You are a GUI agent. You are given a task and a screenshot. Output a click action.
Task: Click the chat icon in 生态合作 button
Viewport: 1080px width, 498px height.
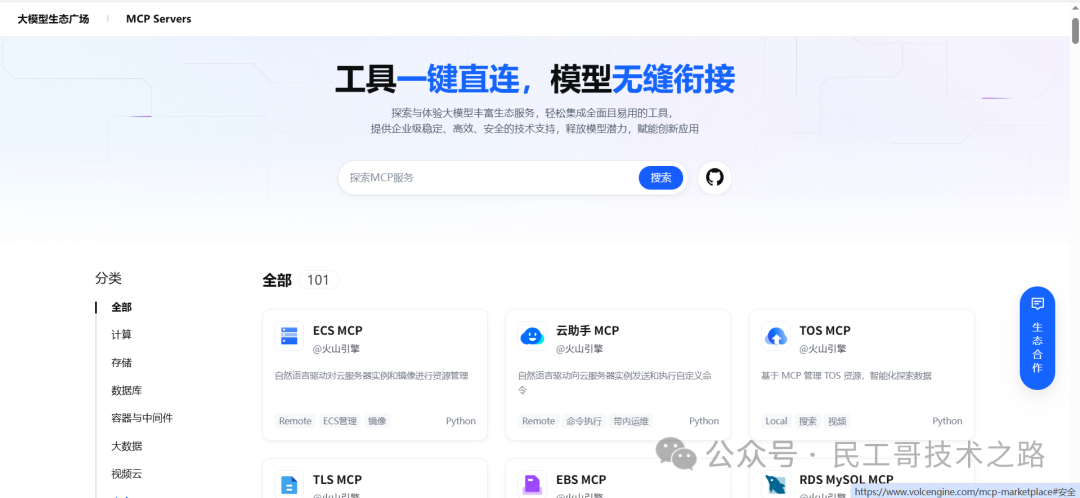click(x=1037, y=303)
